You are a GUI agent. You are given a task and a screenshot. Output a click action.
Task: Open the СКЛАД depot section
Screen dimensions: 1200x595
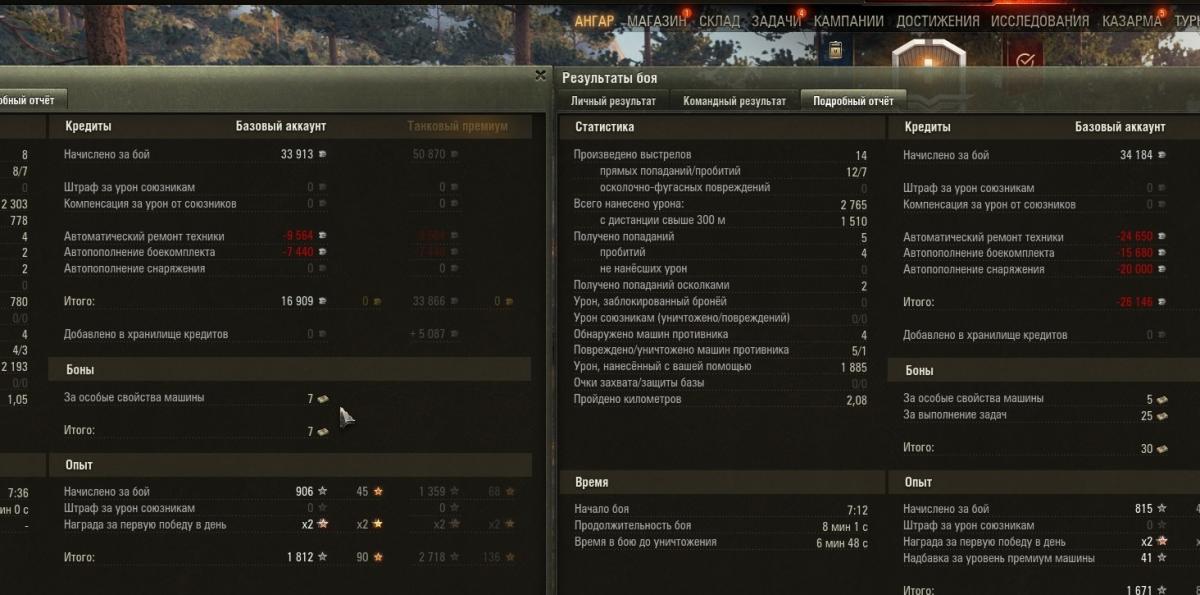[720, 21]
